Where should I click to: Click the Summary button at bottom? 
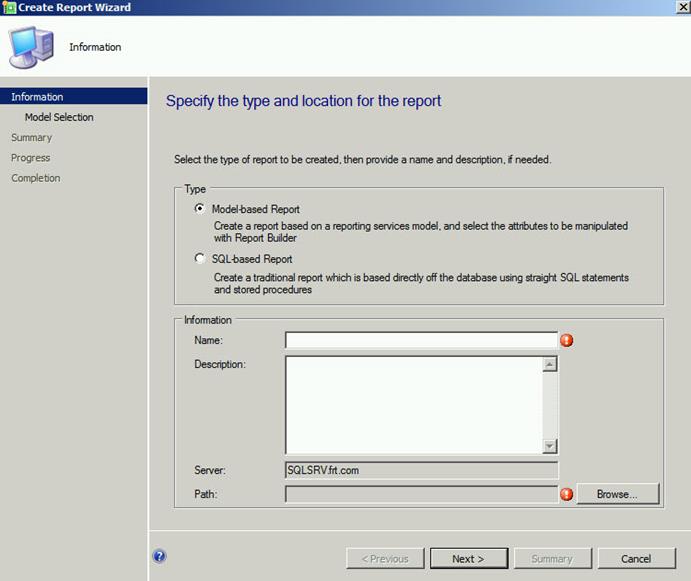pyautogui.click(x=553, y=559)
